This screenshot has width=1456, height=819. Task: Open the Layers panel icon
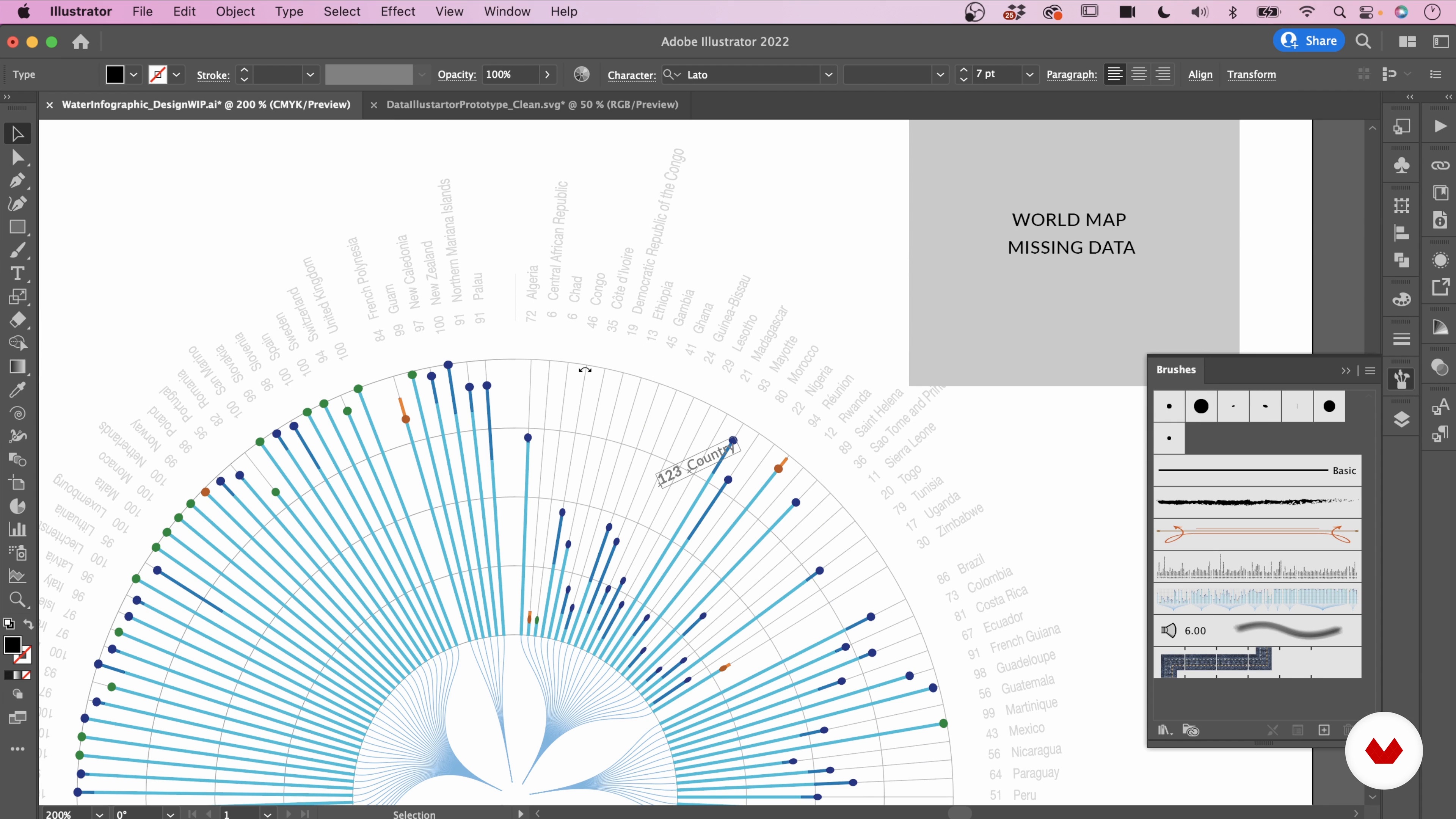pyautogui.click(x=1402, y=419)
